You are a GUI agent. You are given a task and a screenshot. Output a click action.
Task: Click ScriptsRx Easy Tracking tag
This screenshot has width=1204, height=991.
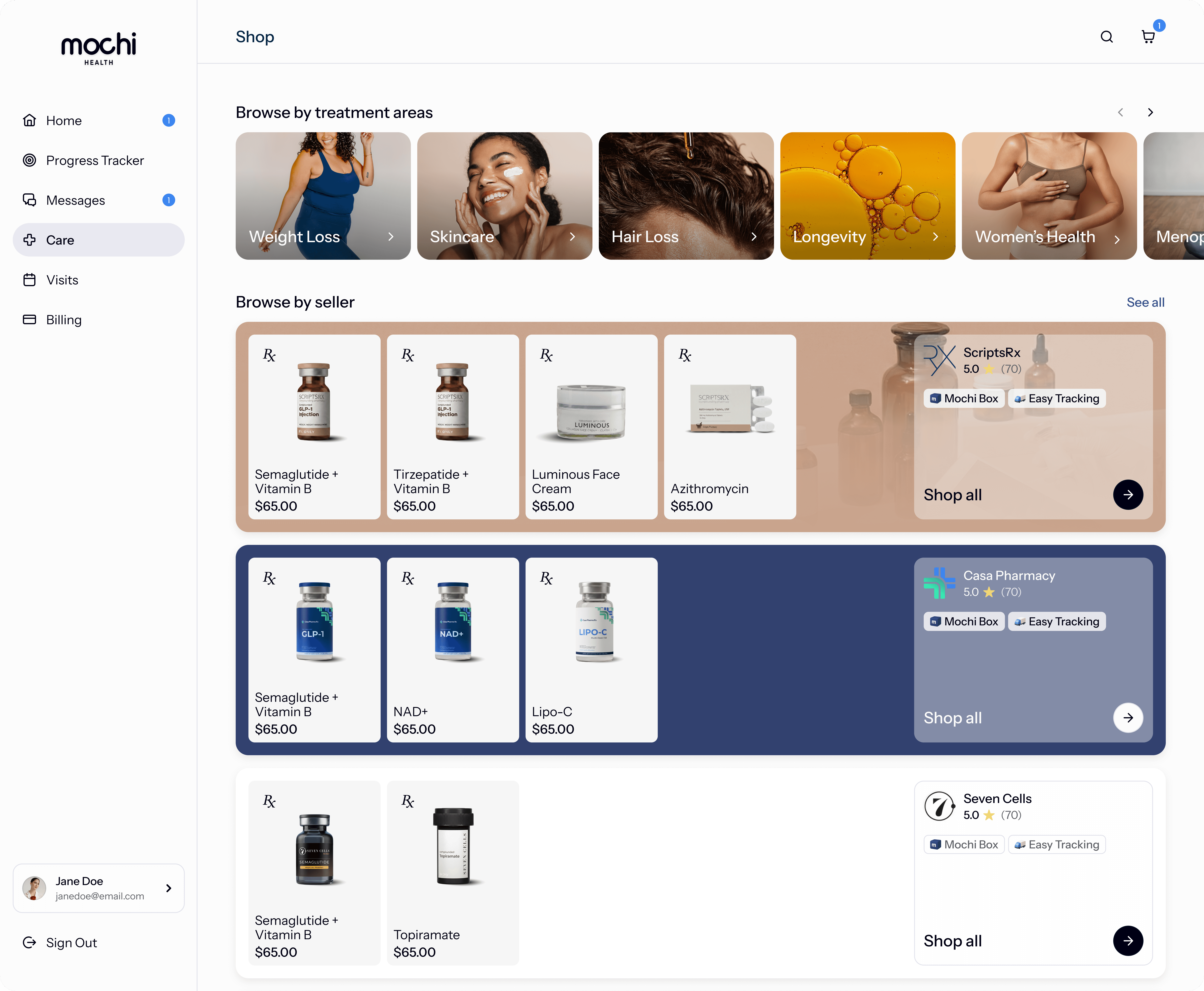[1057, 399]
